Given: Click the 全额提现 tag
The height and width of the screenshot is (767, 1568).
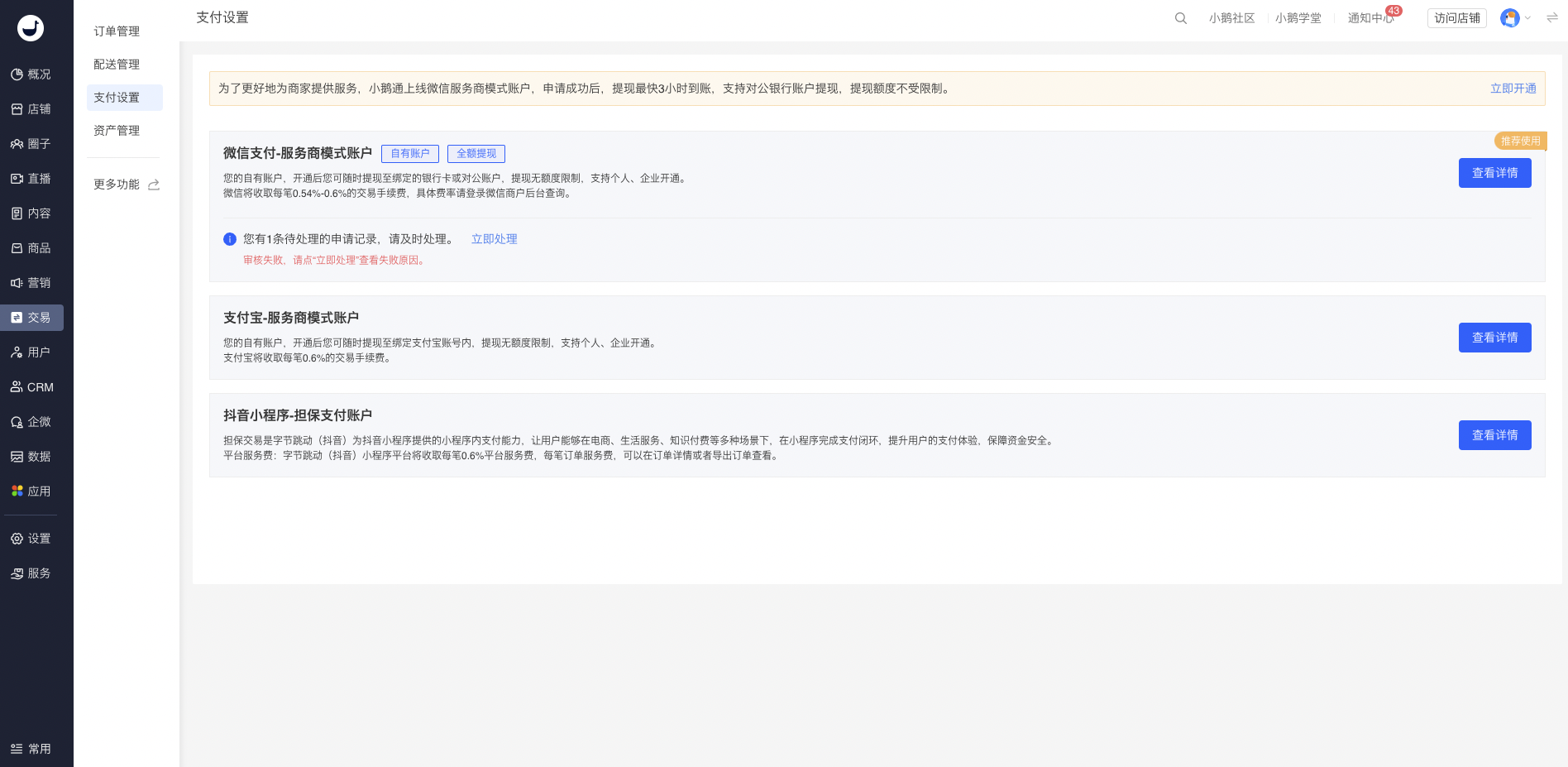Looking at the screenshot, I should (476, 154).
